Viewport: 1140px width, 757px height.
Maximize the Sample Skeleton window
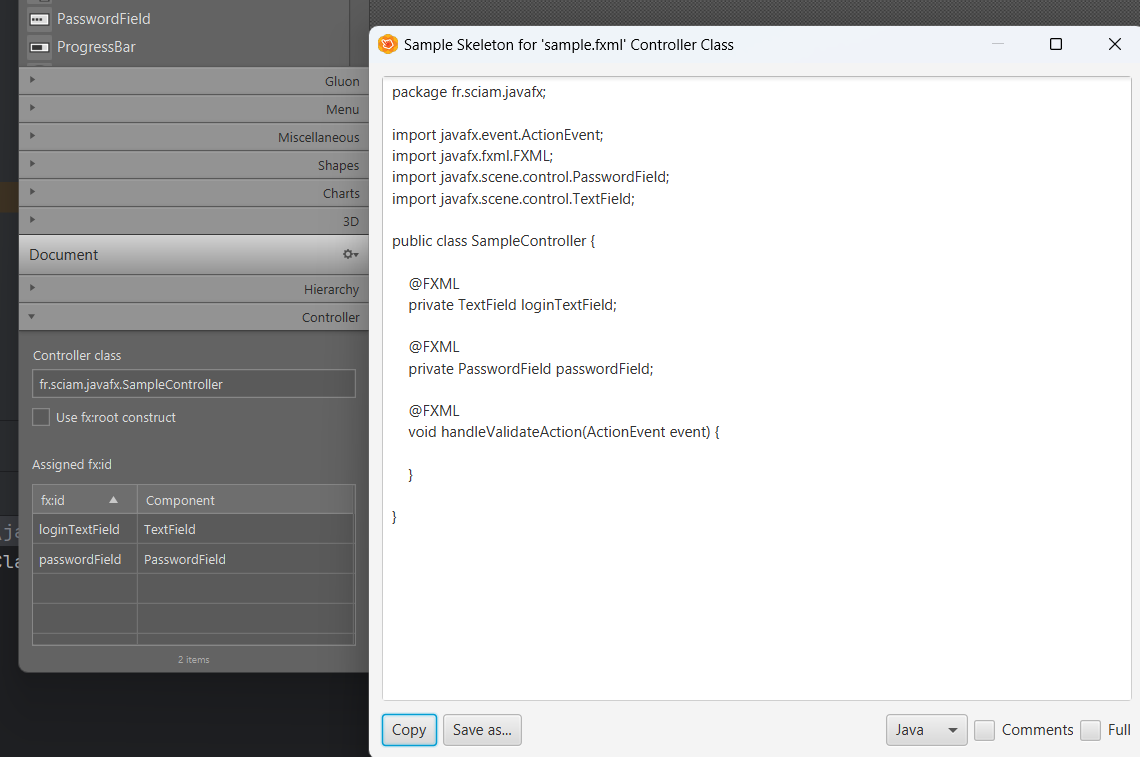1056,44
